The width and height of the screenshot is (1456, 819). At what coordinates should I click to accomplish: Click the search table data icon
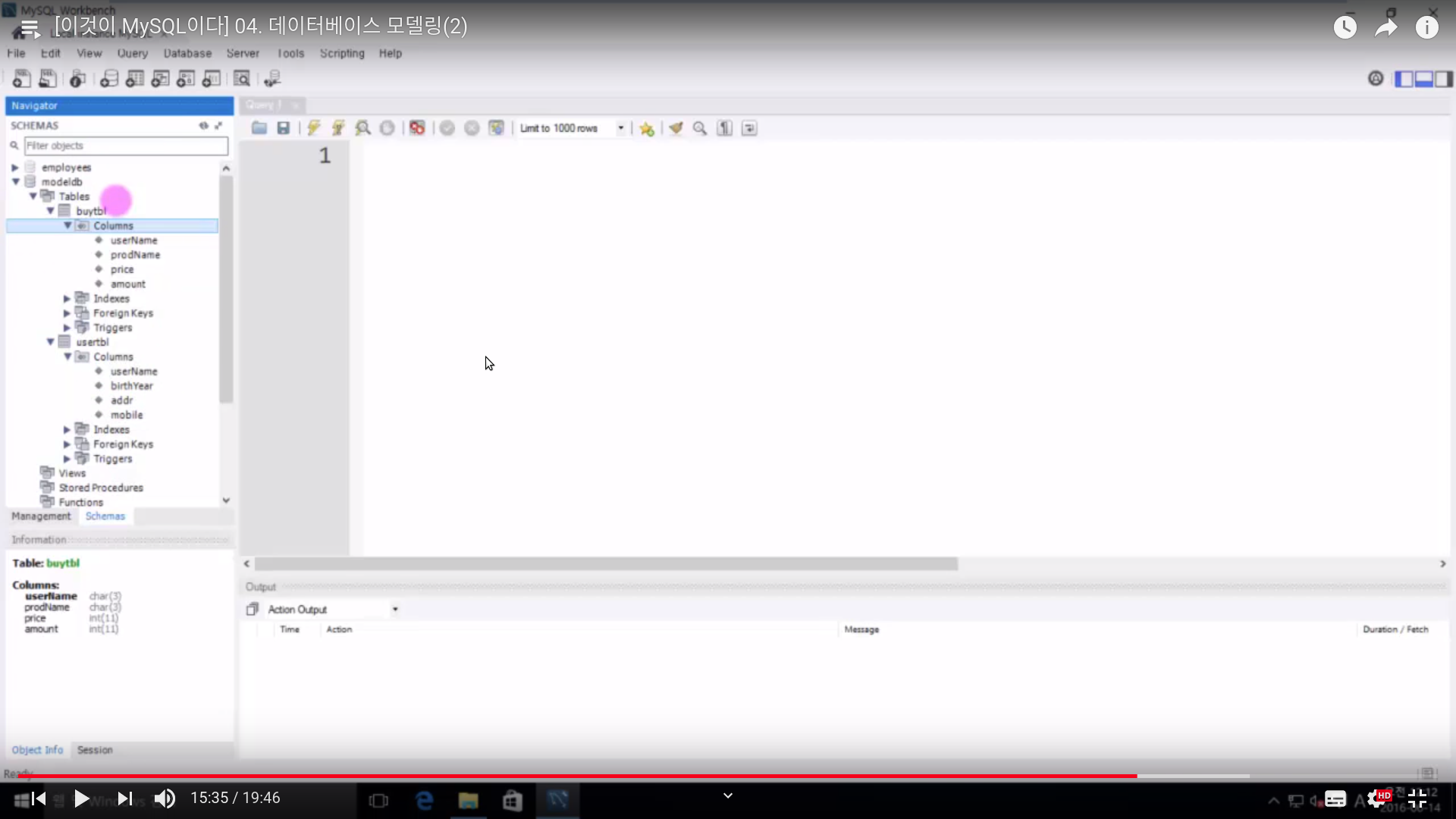tap(242, 78)
